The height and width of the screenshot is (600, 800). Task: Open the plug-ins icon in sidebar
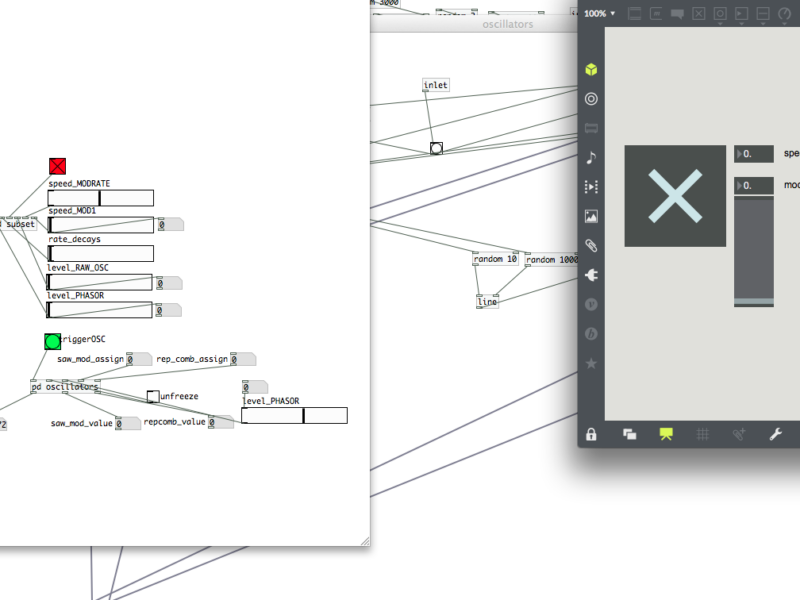[x=591, y=274]
